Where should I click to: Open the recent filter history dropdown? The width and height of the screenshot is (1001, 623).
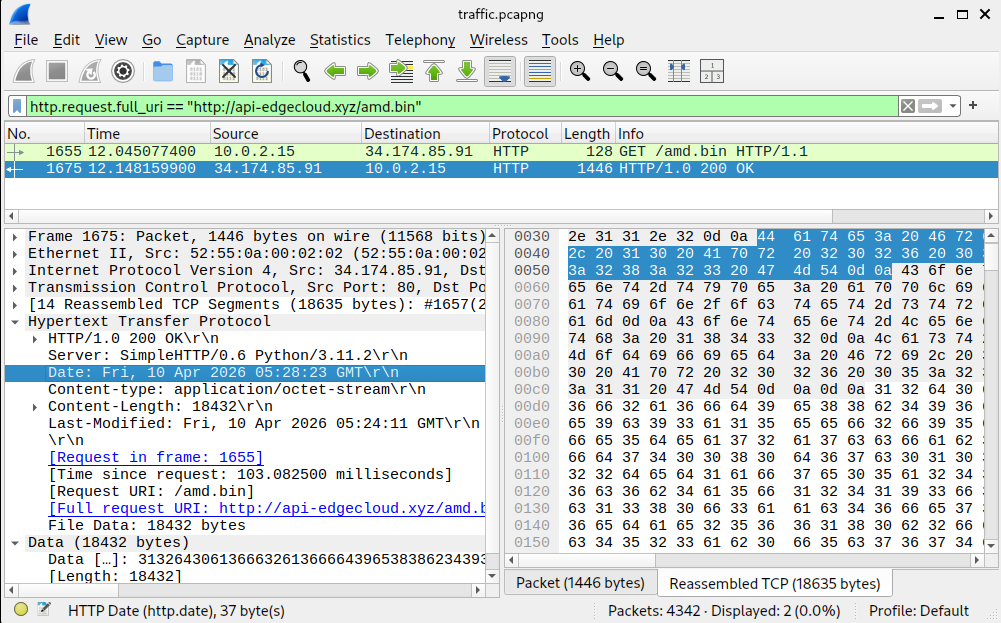pos(954,106)
